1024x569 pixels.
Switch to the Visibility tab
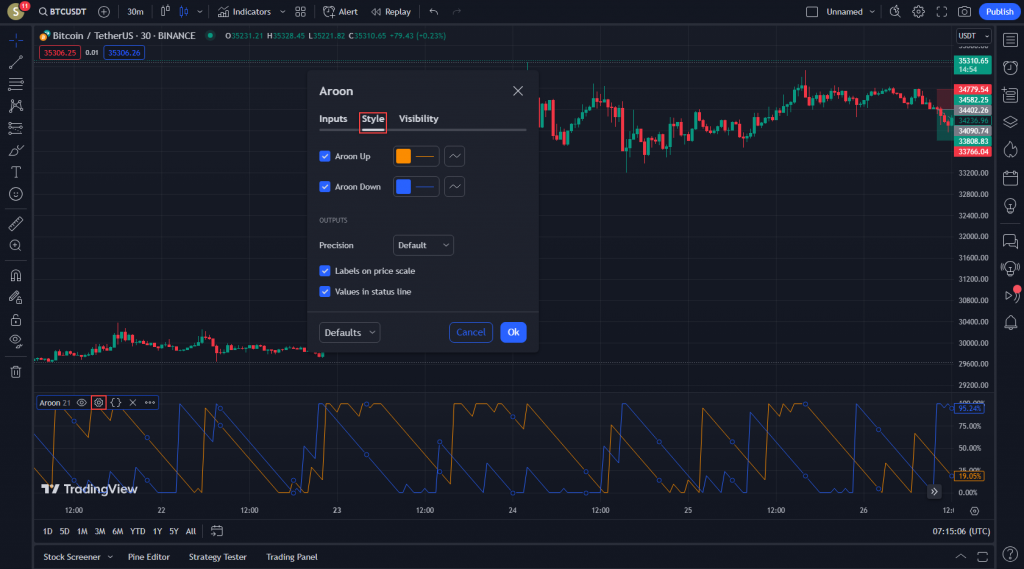[418, 119]
